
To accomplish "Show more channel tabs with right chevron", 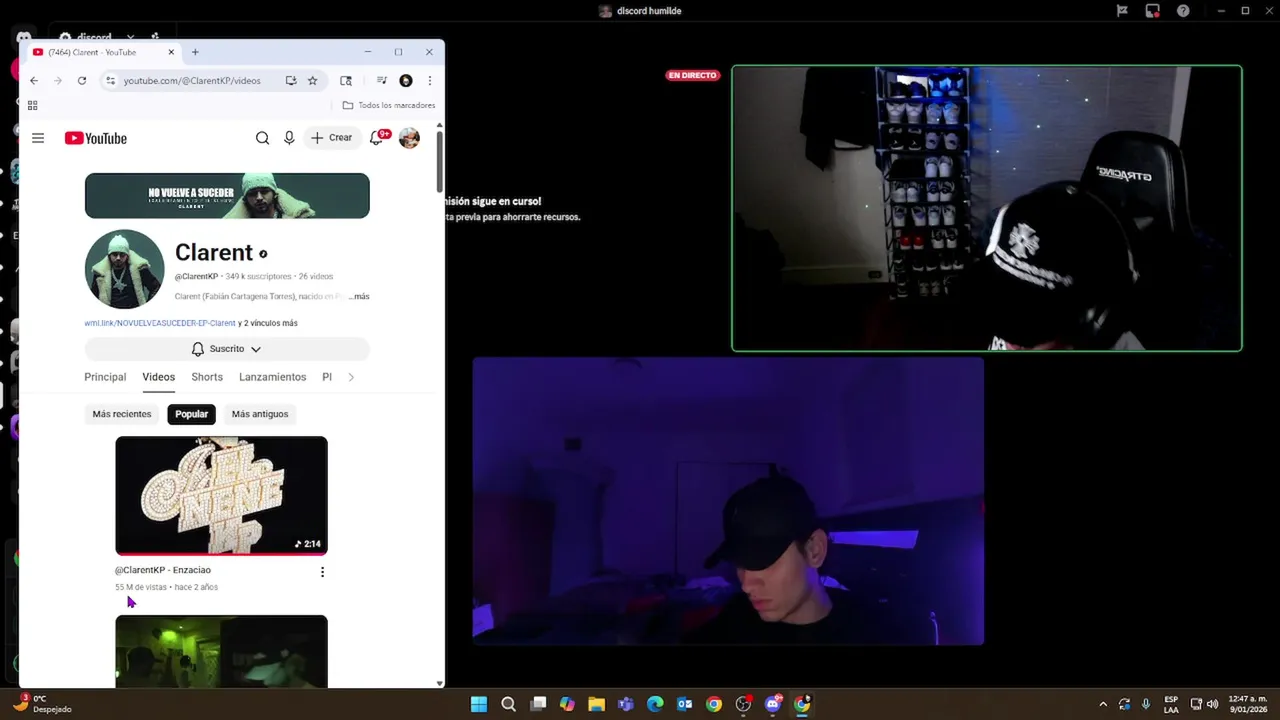I will (x=351, y=377).
